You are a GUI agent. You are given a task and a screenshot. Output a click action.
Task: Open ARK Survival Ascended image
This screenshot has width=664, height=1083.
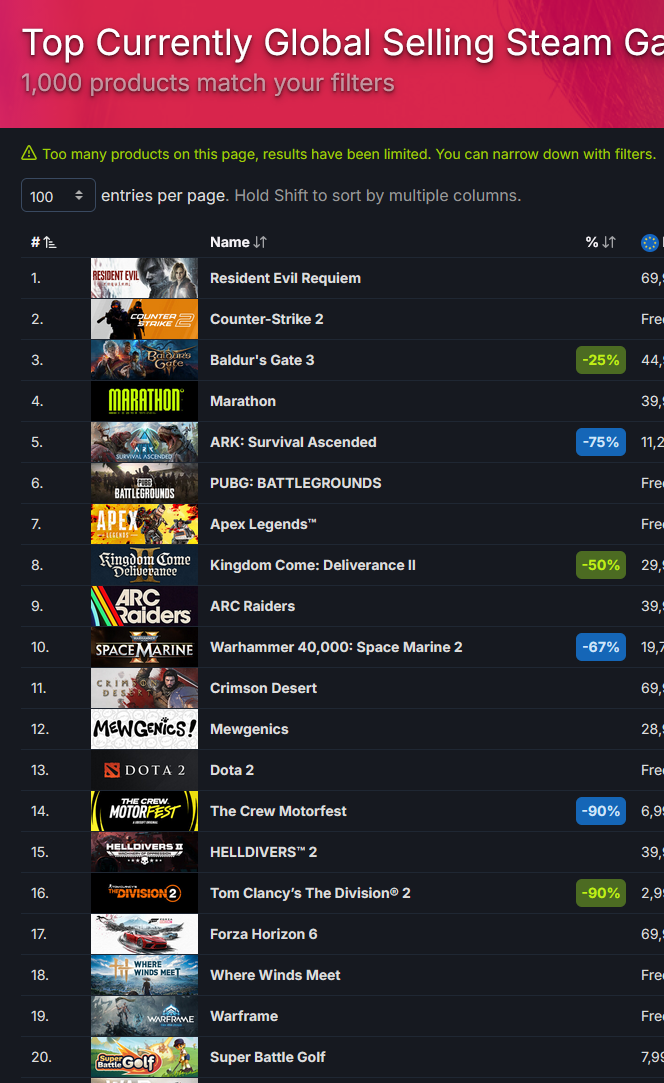click(144, 442)
